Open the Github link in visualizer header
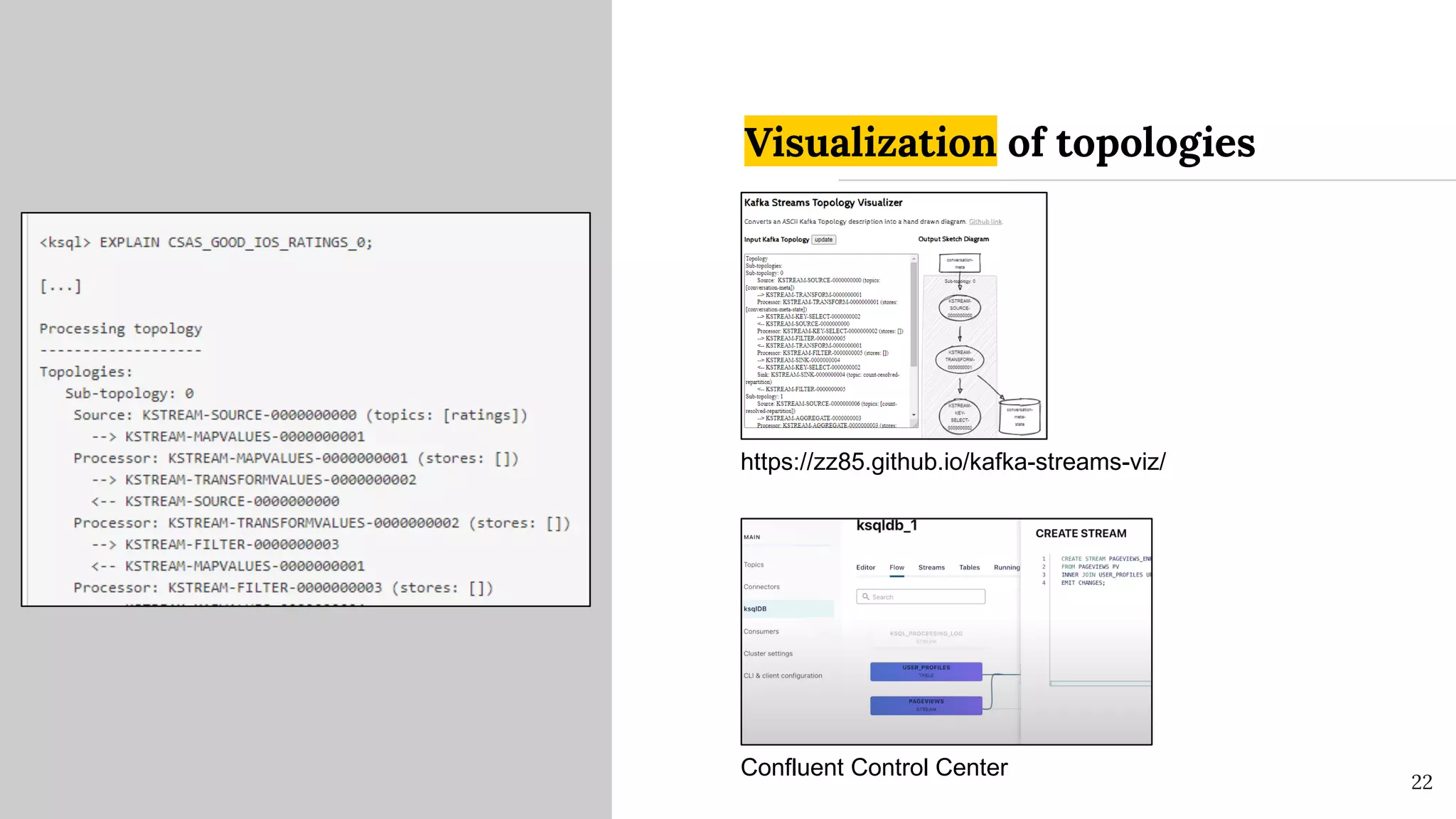This screenshot has height=819, width=1456. (985, 222)
